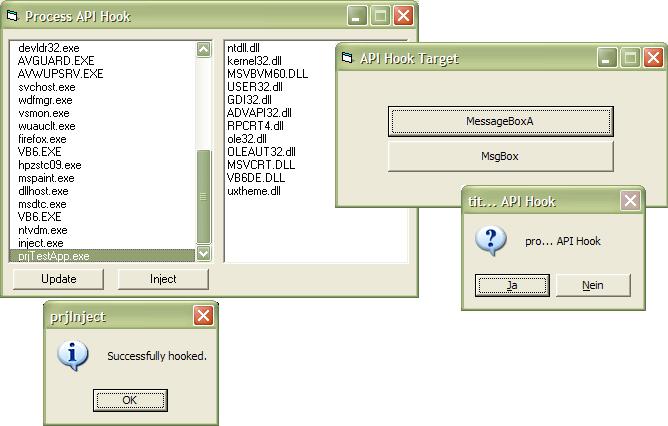Close the tit... API Hook dialog

coord(630,201)
